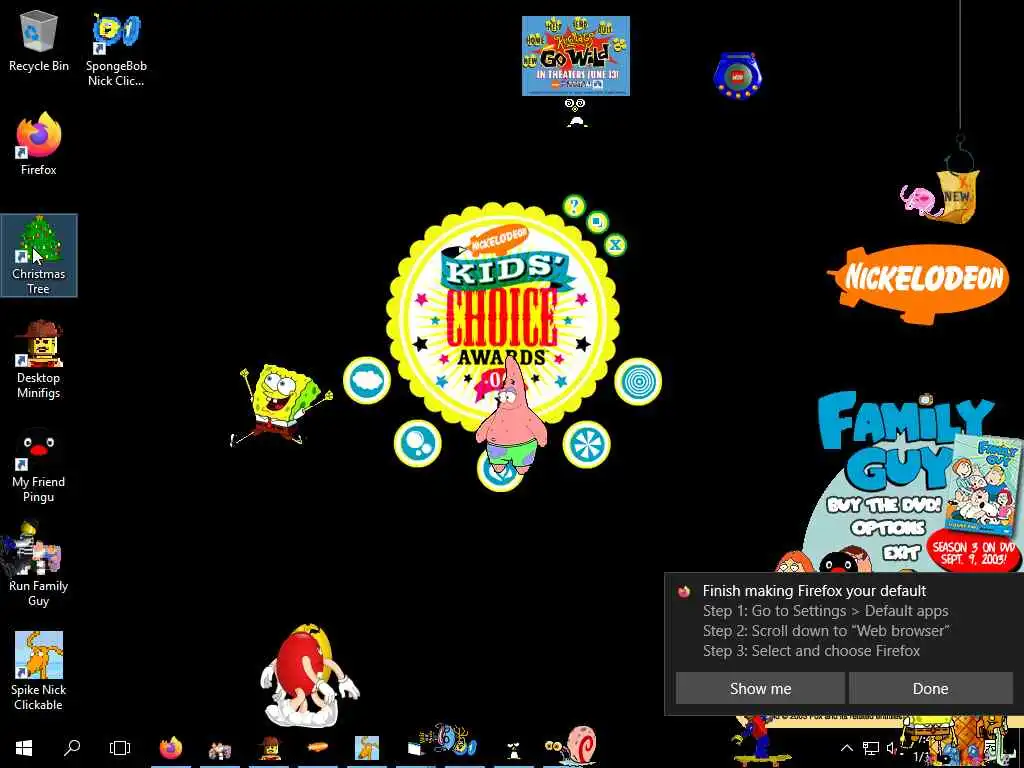Click the NEW bucket hanging on the hook

point(958,195)
